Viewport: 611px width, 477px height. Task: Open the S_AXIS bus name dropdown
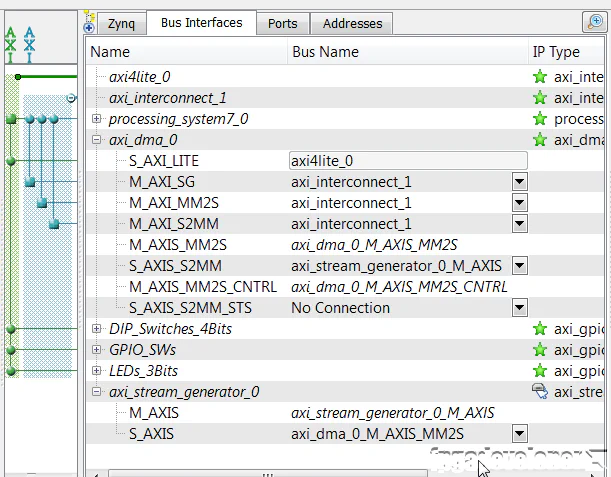(x=519, y=434)
